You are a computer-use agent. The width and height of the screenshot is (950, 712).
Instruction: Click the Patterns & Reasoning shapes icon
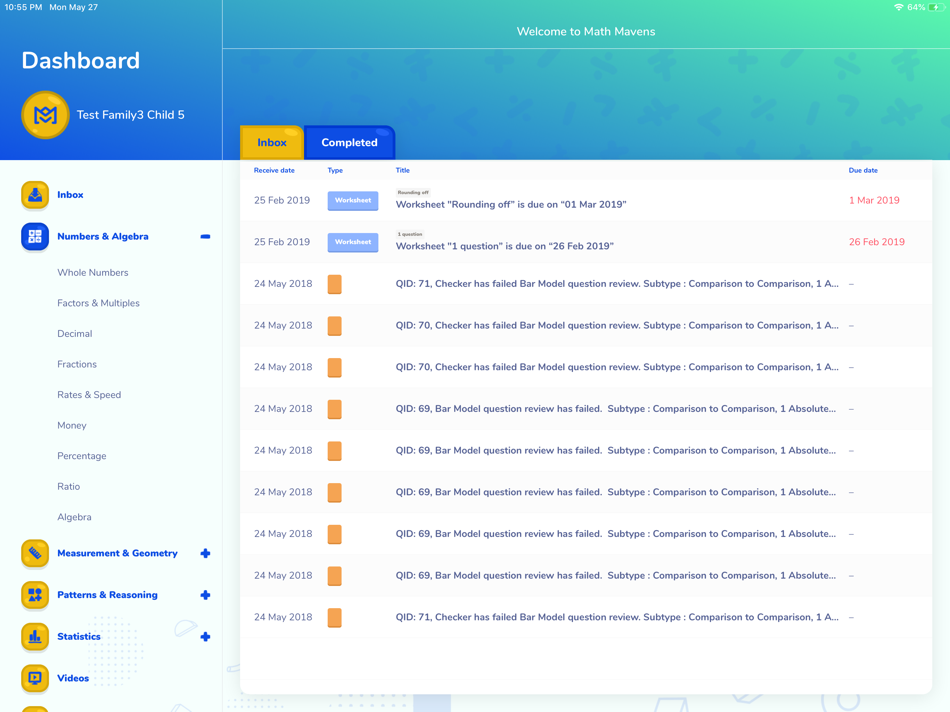[35, 595]
